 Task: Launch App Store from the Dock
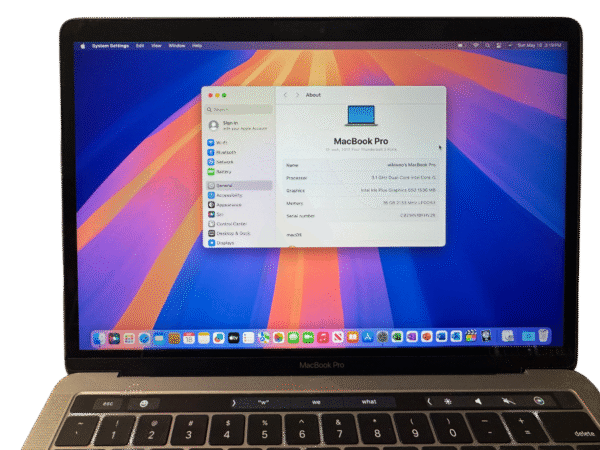click(368, 337)
